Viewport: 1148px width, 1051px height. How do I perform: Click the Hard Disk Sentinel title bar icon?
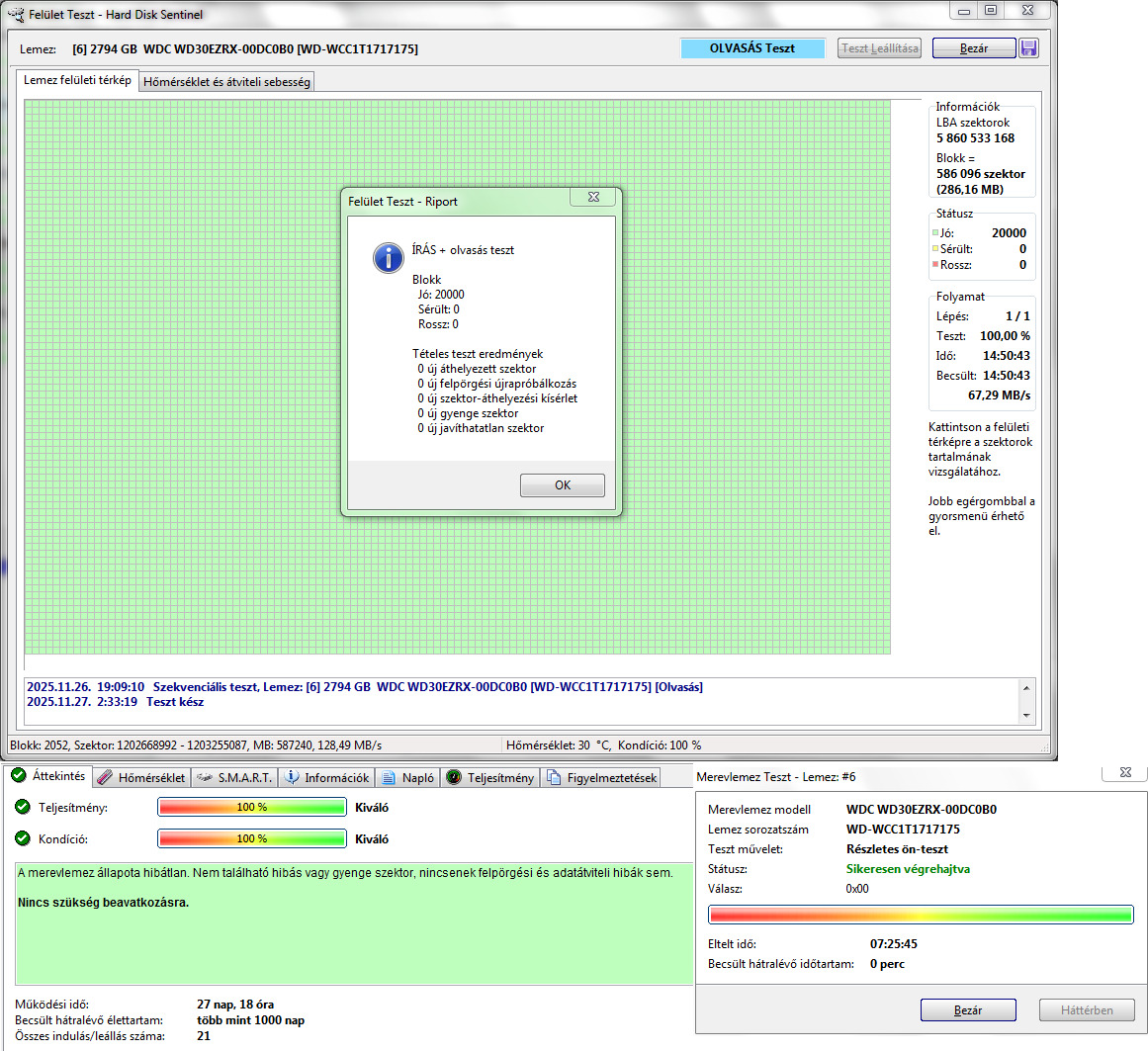16,14
